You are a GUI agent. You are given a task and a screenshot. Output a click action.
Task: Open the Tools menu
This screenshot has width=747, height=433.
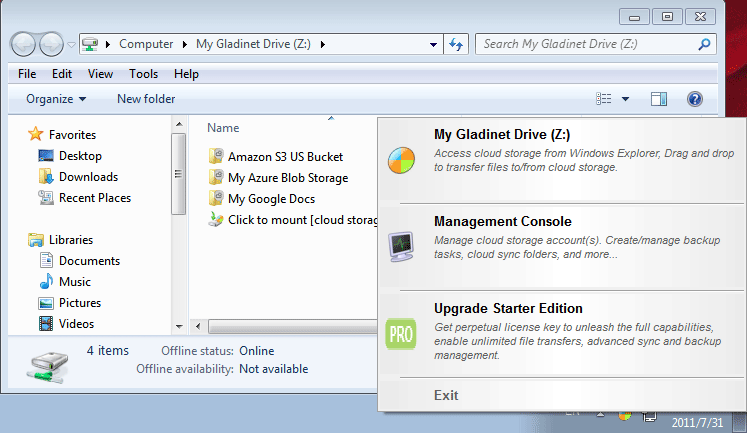tap(143, 74)
